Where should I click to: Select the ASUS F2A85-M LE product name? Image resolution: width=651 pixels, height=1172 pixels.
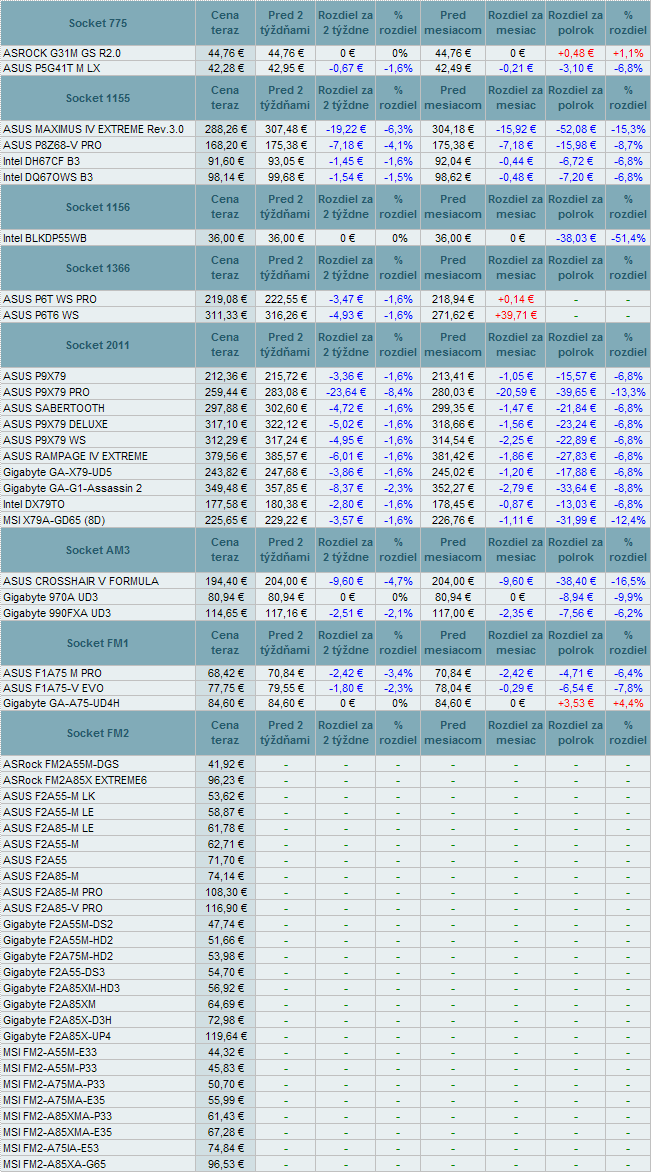pyautogui.click(x=48, y=827)
